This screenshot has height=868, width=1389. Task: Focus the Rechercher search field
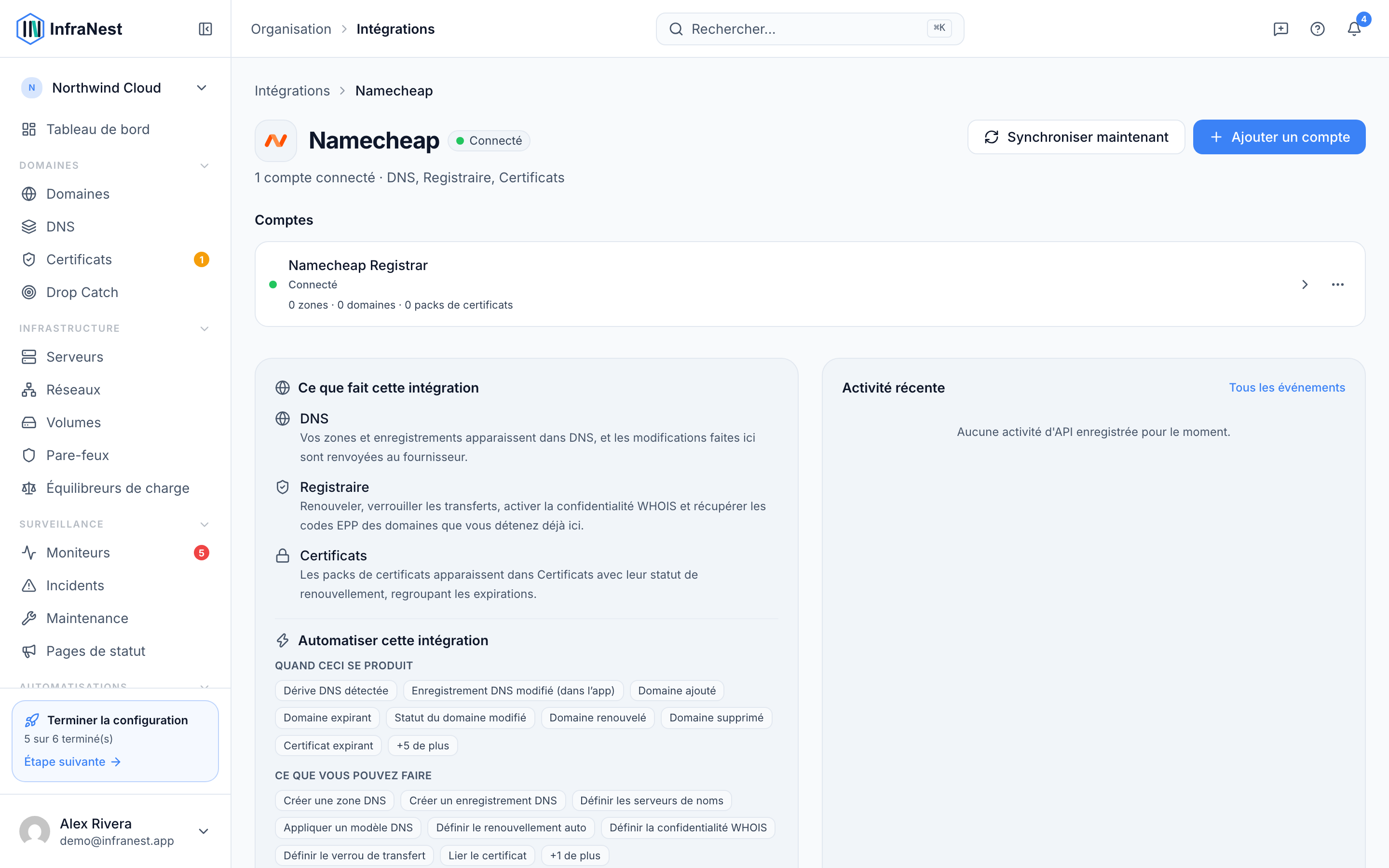(x=810, y=29)
